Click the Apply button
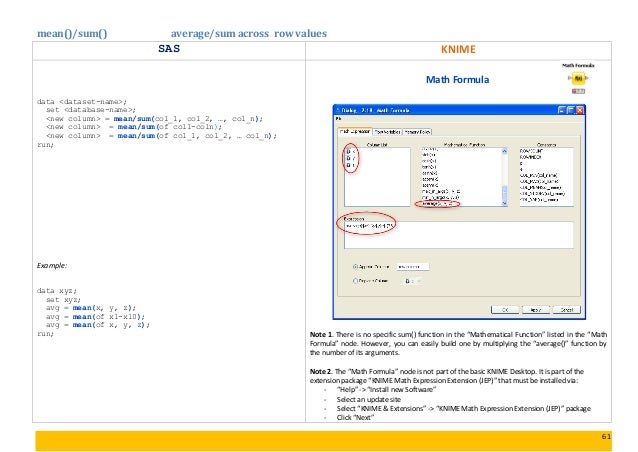Screen dimensions: 638x452 pos(536,310)
